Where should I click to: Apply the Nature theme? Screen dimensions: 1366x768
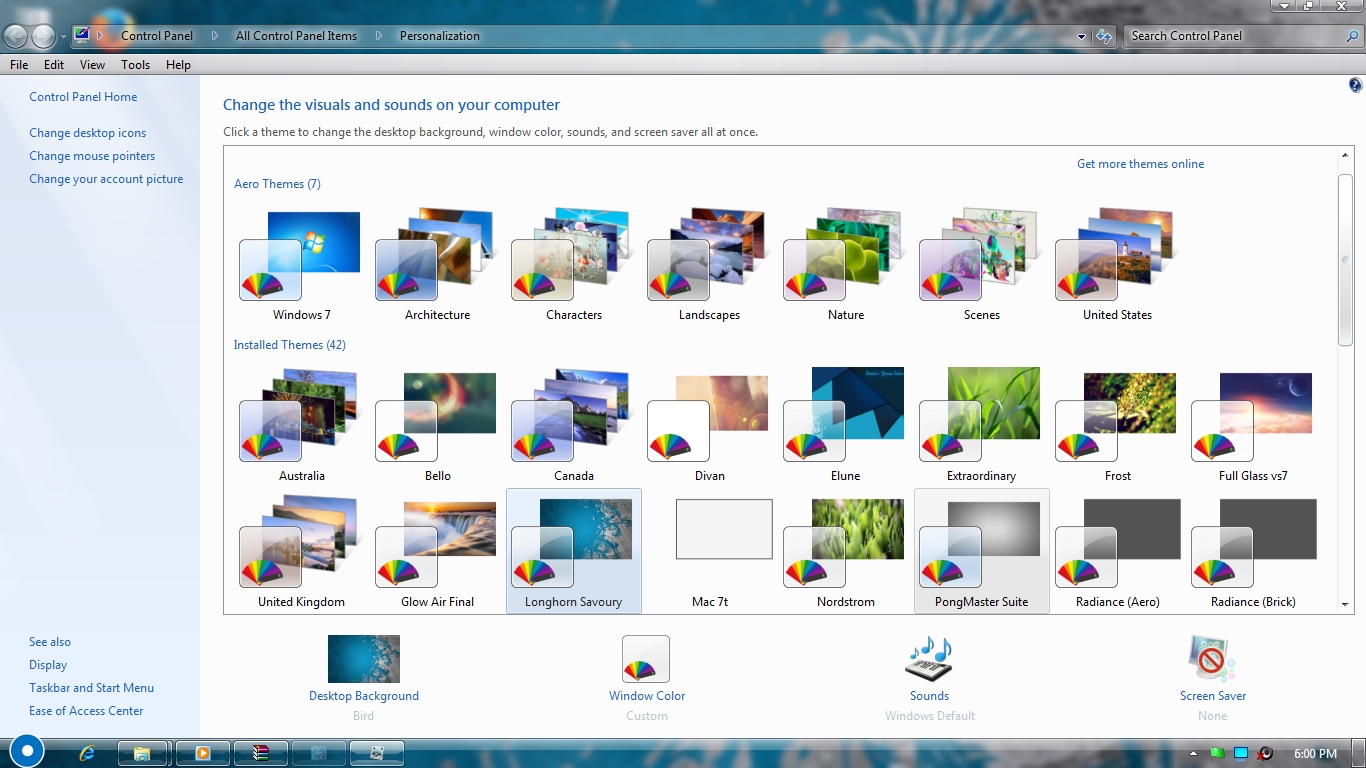coord(845,262)
